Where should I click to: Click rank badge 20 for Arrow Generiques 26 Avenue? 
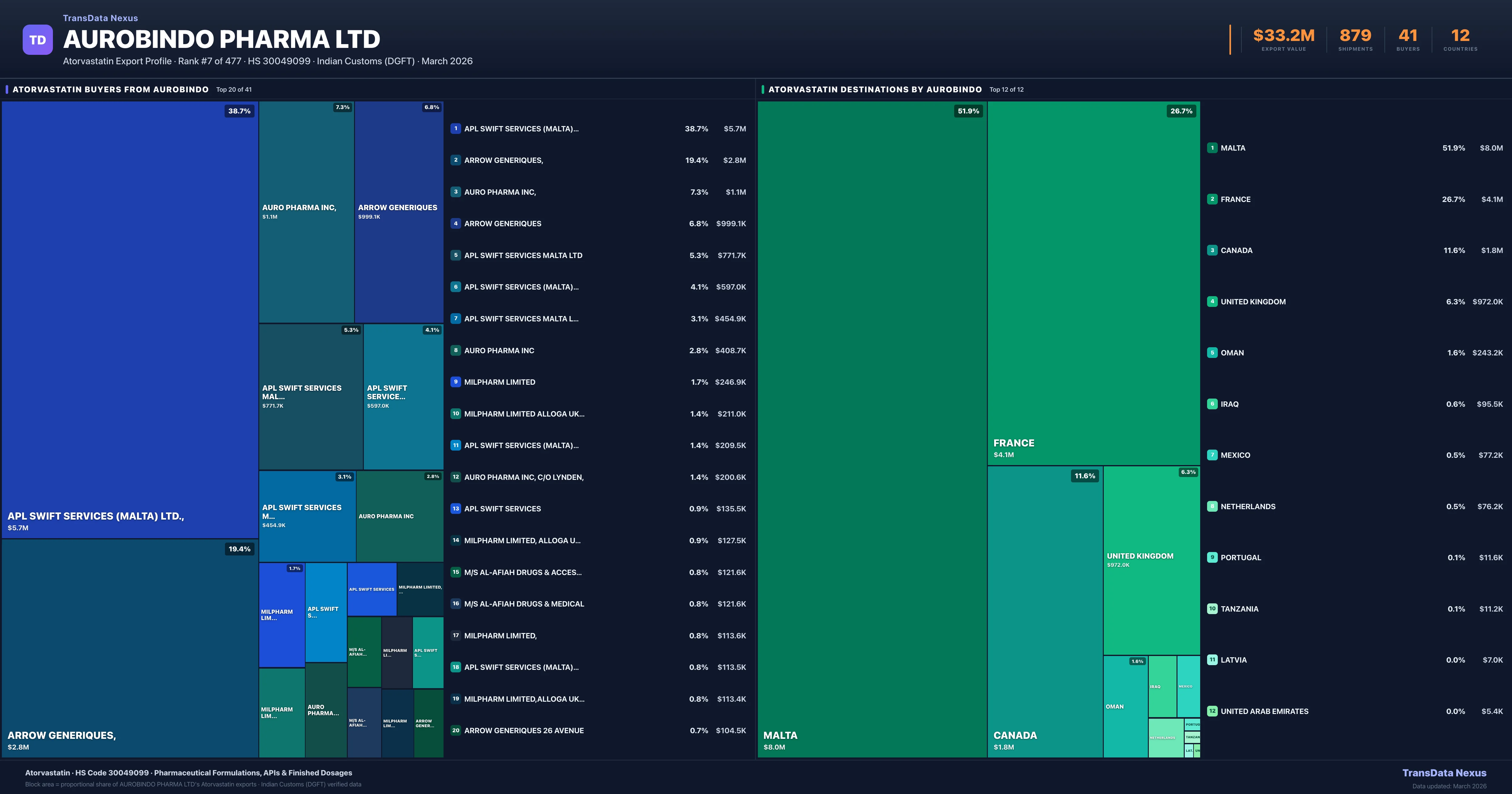tap(455, 731)
